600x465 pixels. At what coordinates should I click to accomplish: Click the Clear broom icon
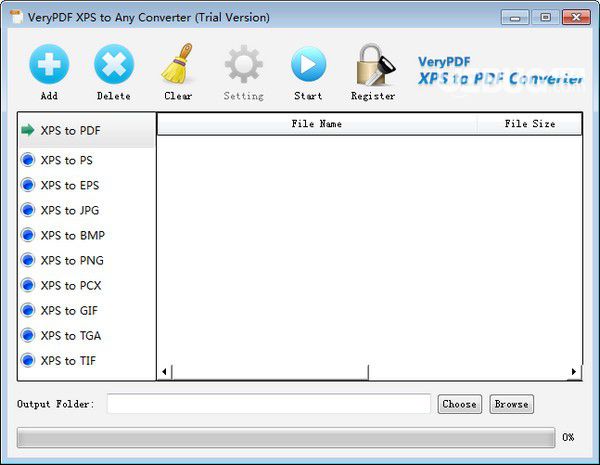tap(178, 64)
